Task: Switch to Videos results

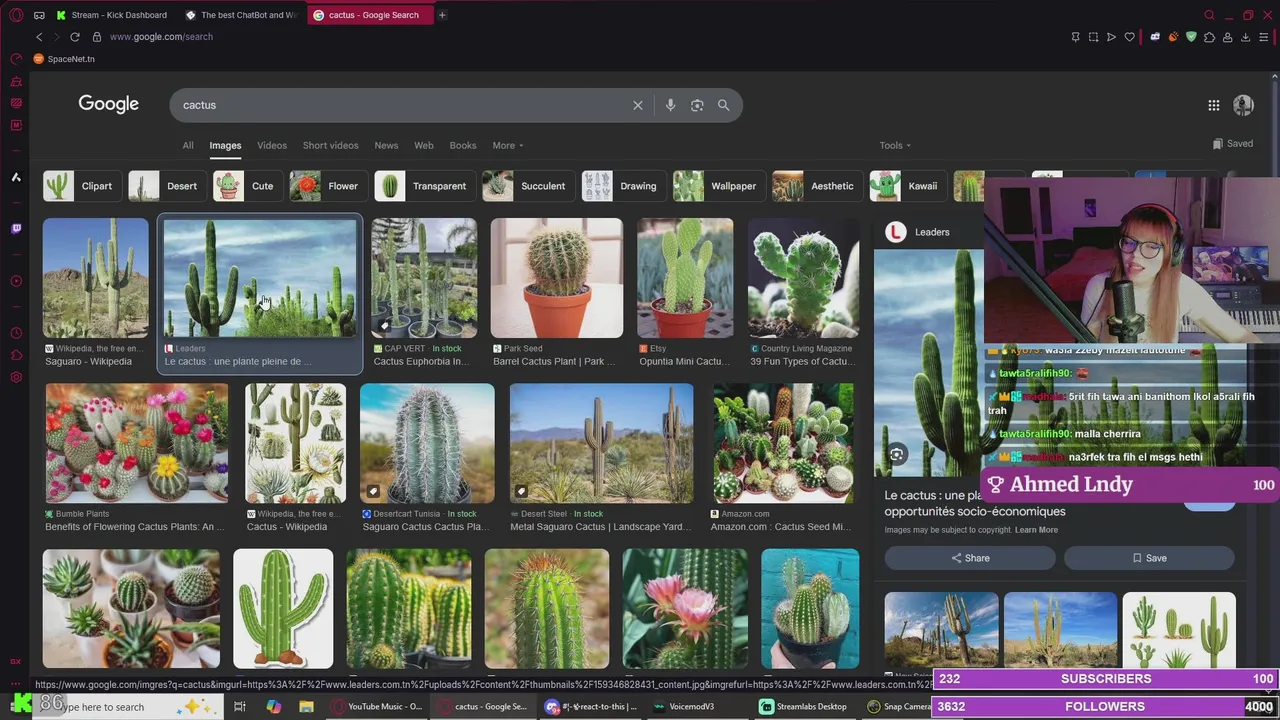Action: tap(272, 145)
